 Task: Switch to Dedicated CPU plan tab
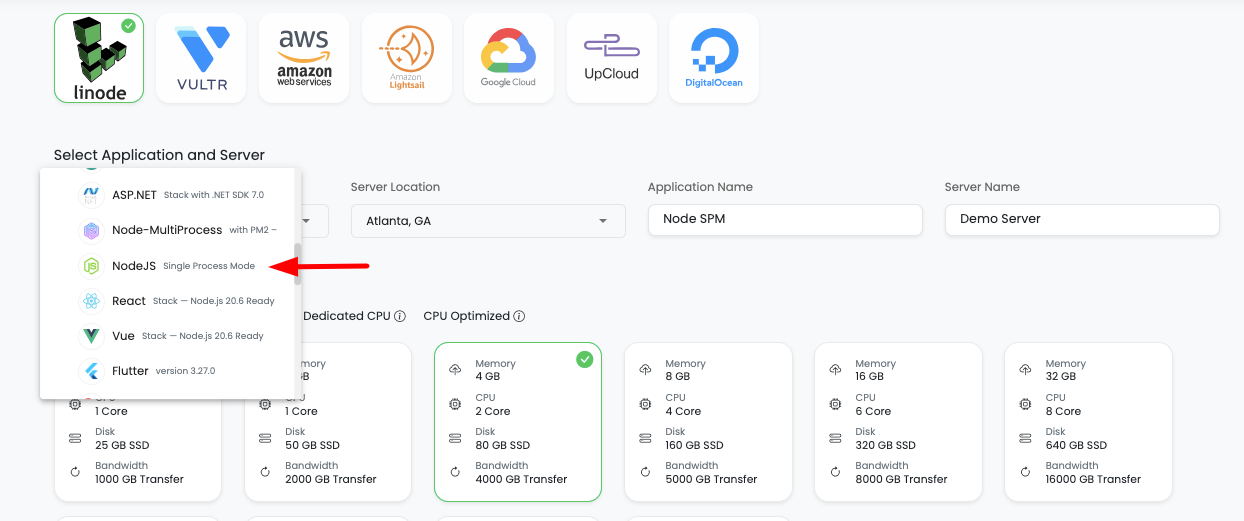346,316
